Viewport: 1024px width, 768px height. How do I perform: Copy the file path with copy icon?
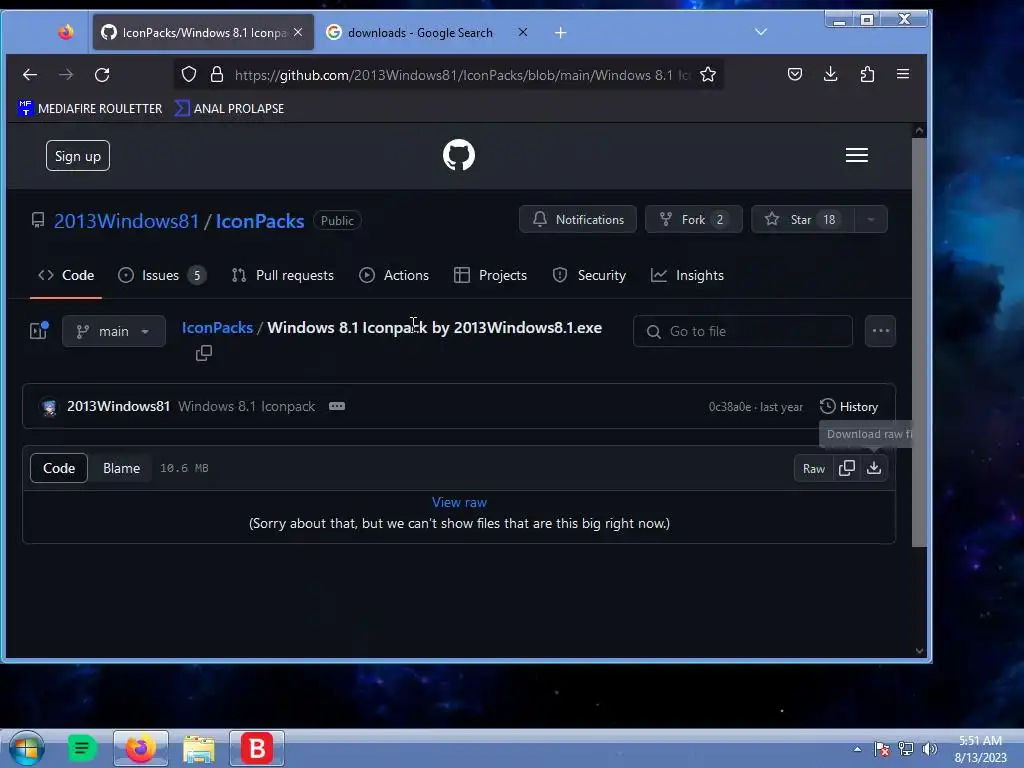click(x=204, y=353)
